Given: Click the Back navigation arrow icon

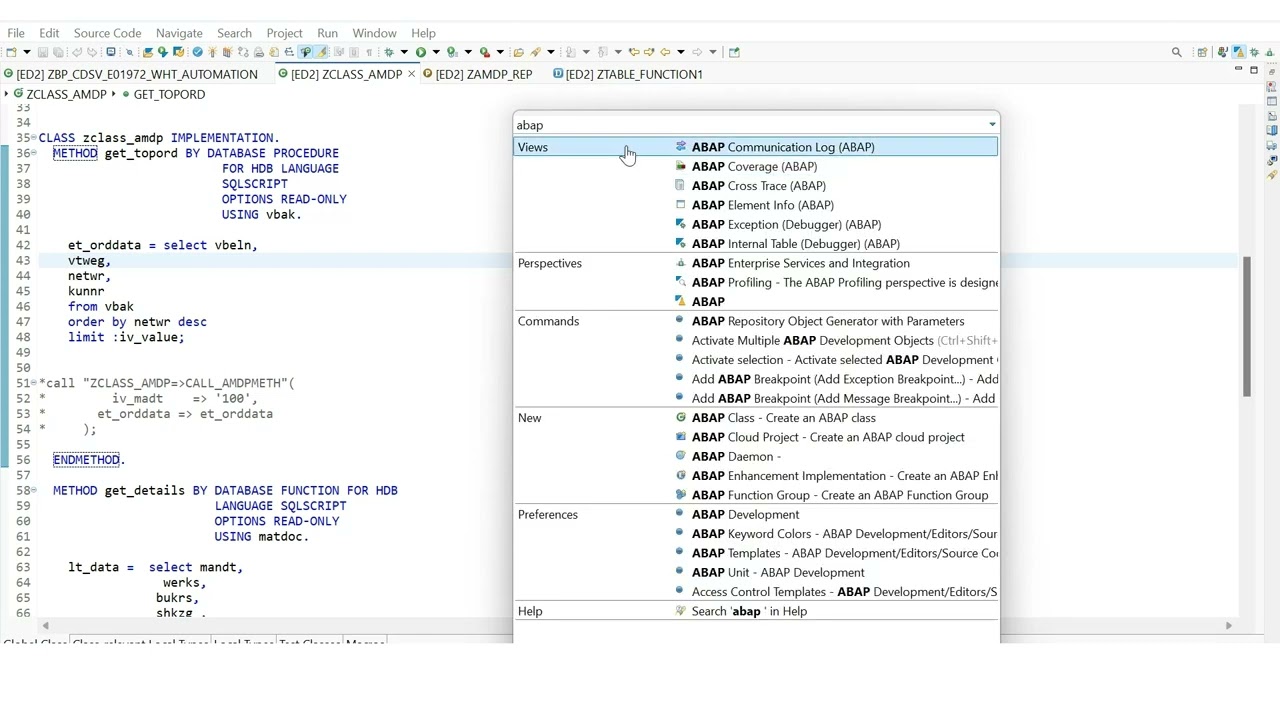Looking at the screenshot, I should pyautogui.click(x=666, y=52).
